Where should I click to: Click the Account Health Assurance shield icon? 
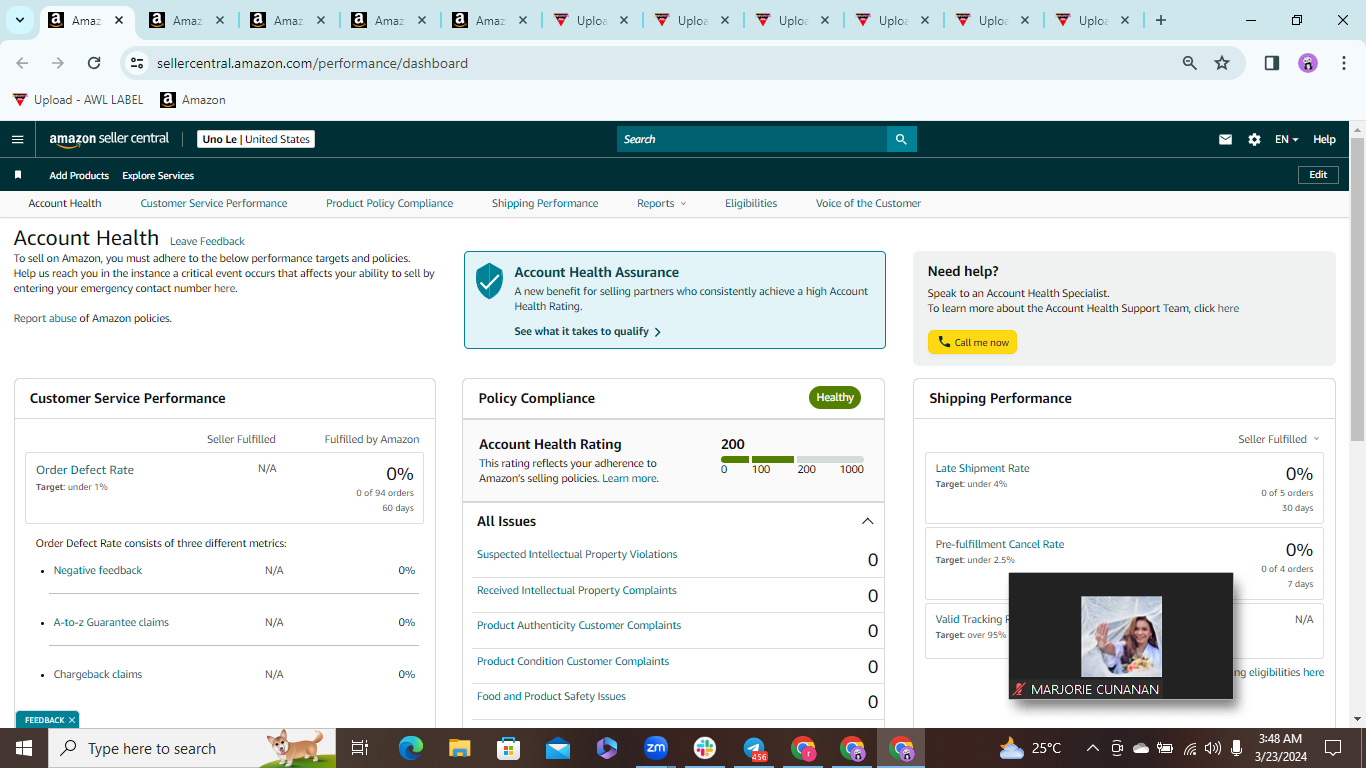(489, 281)
